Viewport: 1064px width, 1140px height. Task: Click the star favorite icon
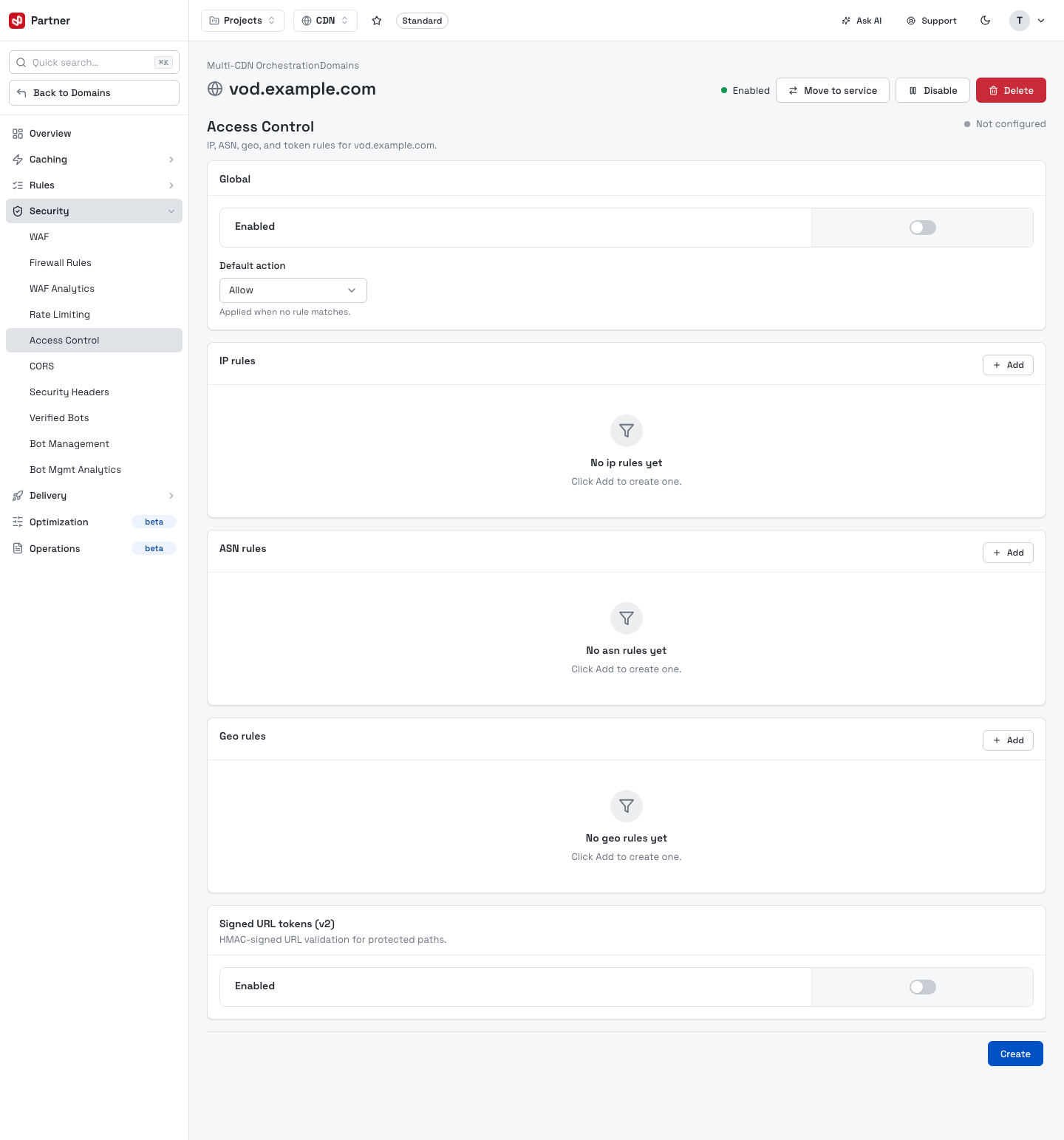coord(377,21)
